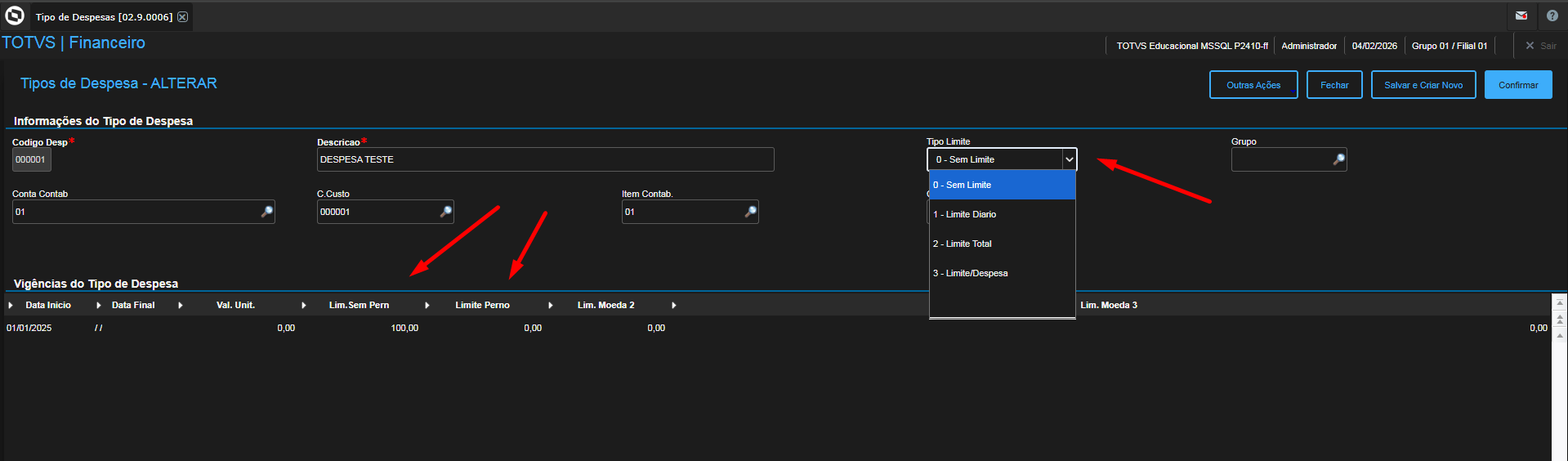Viewport: 1568px width, 461px height.
Task: Sort by the Lim. Moeda 3 column header
Action: click(x=1109, y=305)
